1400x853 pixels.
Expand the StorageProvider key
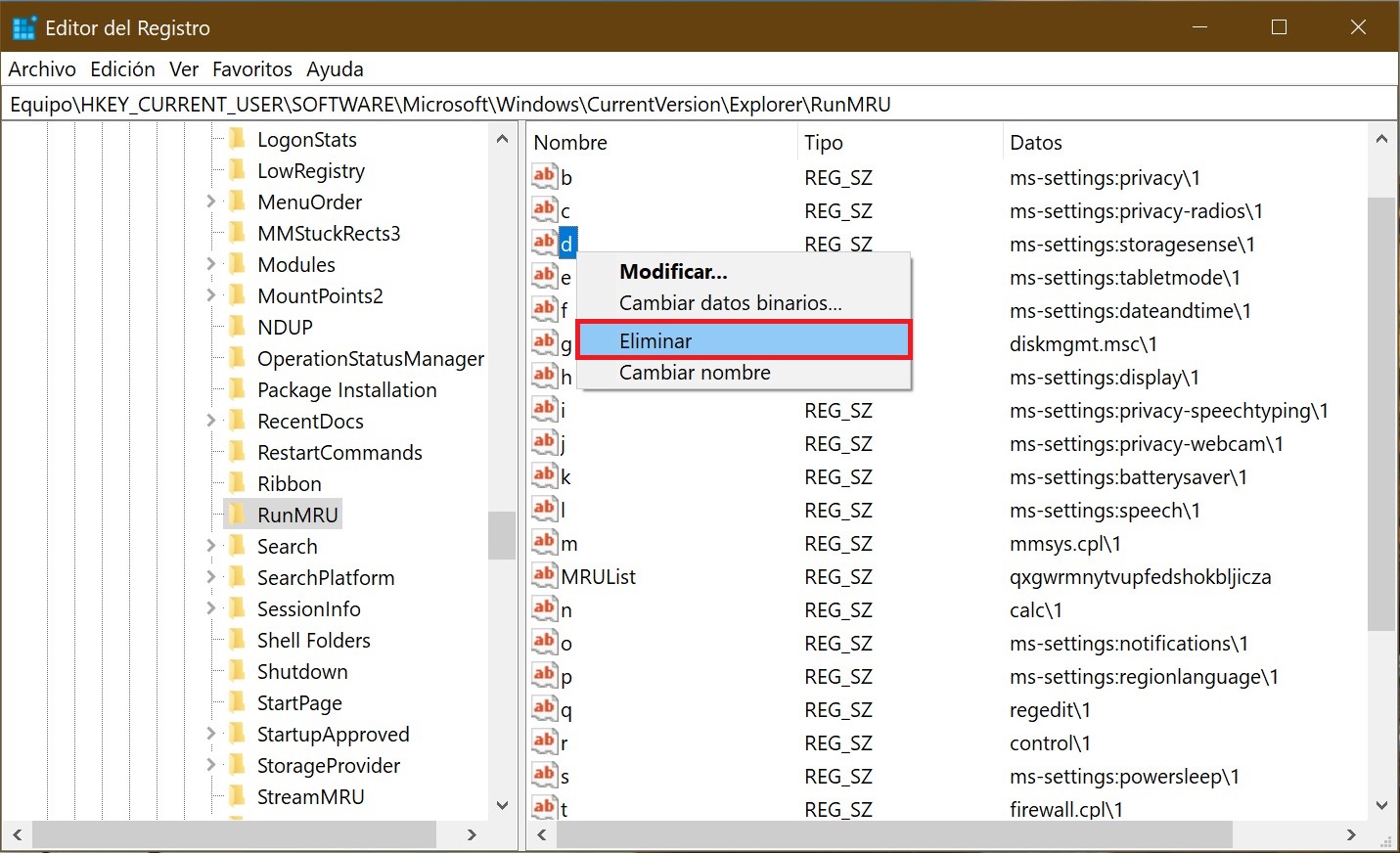point(210,765)
